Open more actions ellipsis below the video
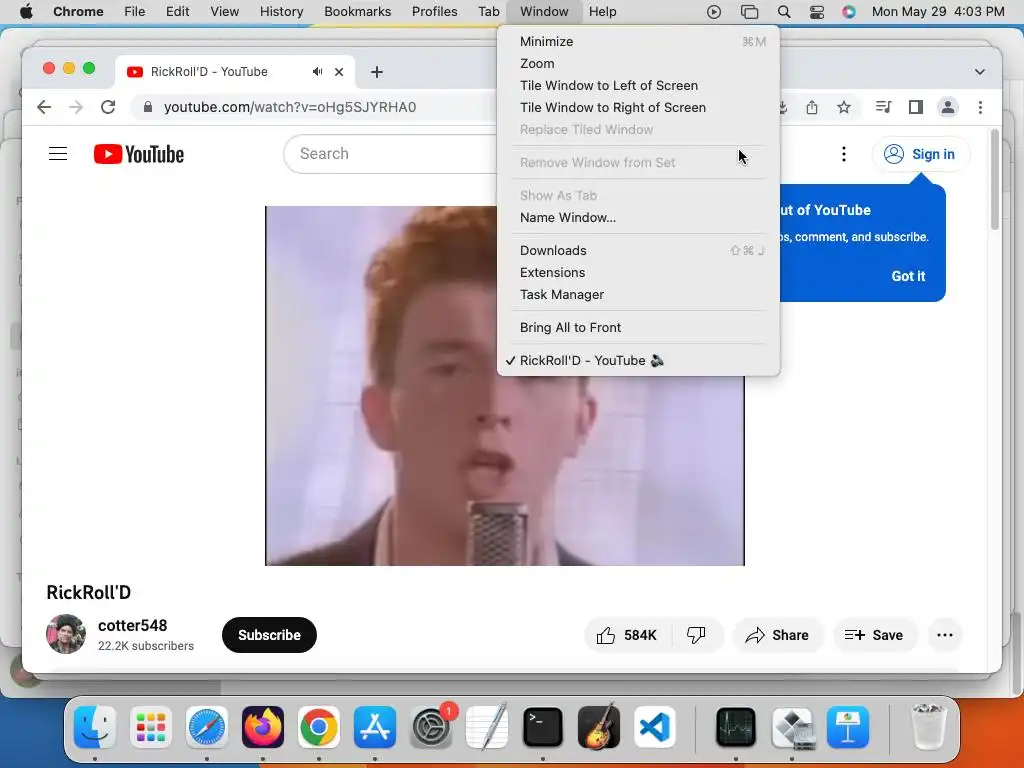This screenshot has height=768, width=1024. 945,635
